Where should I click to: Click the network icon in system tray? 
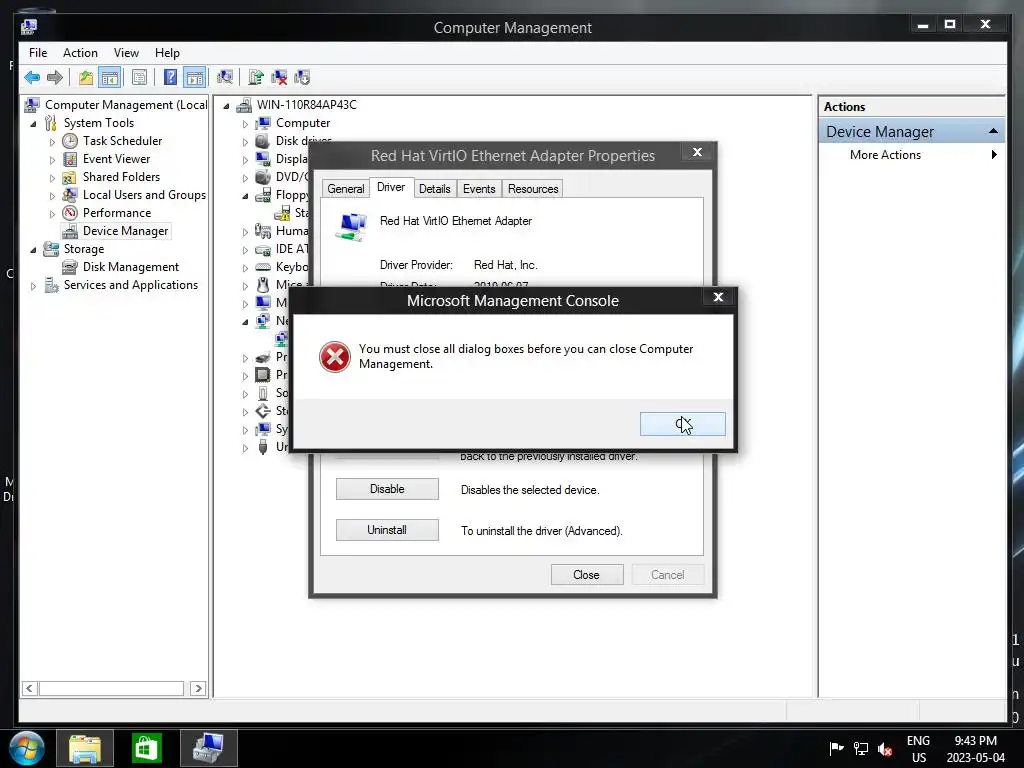(861, 748)
